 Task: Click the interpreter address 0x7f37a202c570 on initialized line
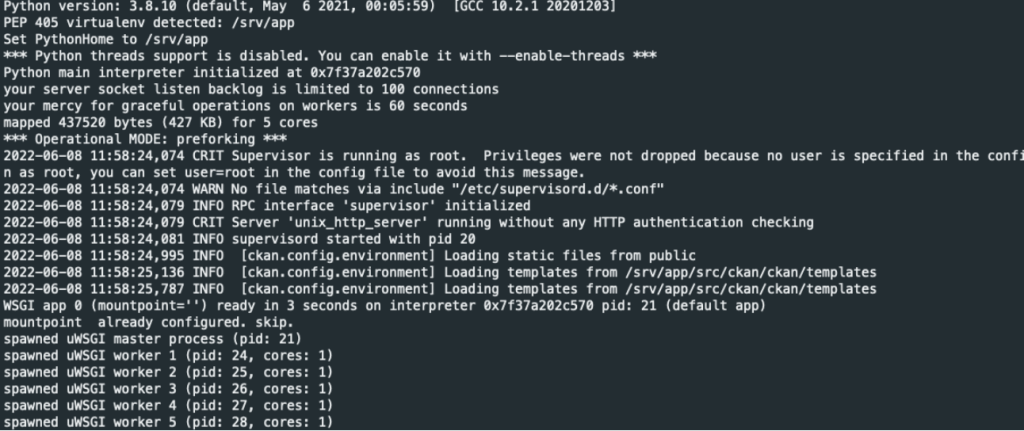click(365, 72)
